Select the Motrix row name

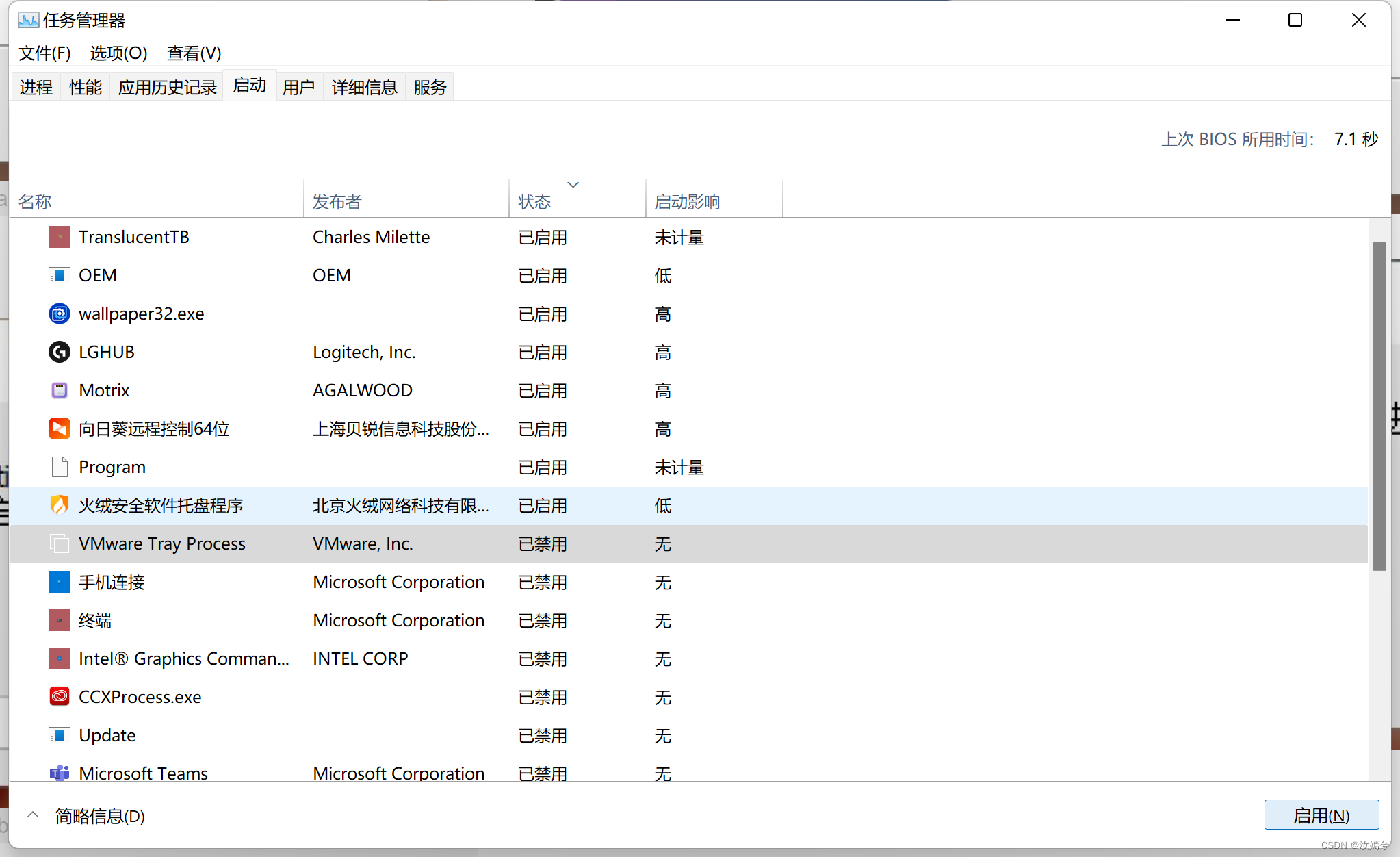(x=104, y=390)
